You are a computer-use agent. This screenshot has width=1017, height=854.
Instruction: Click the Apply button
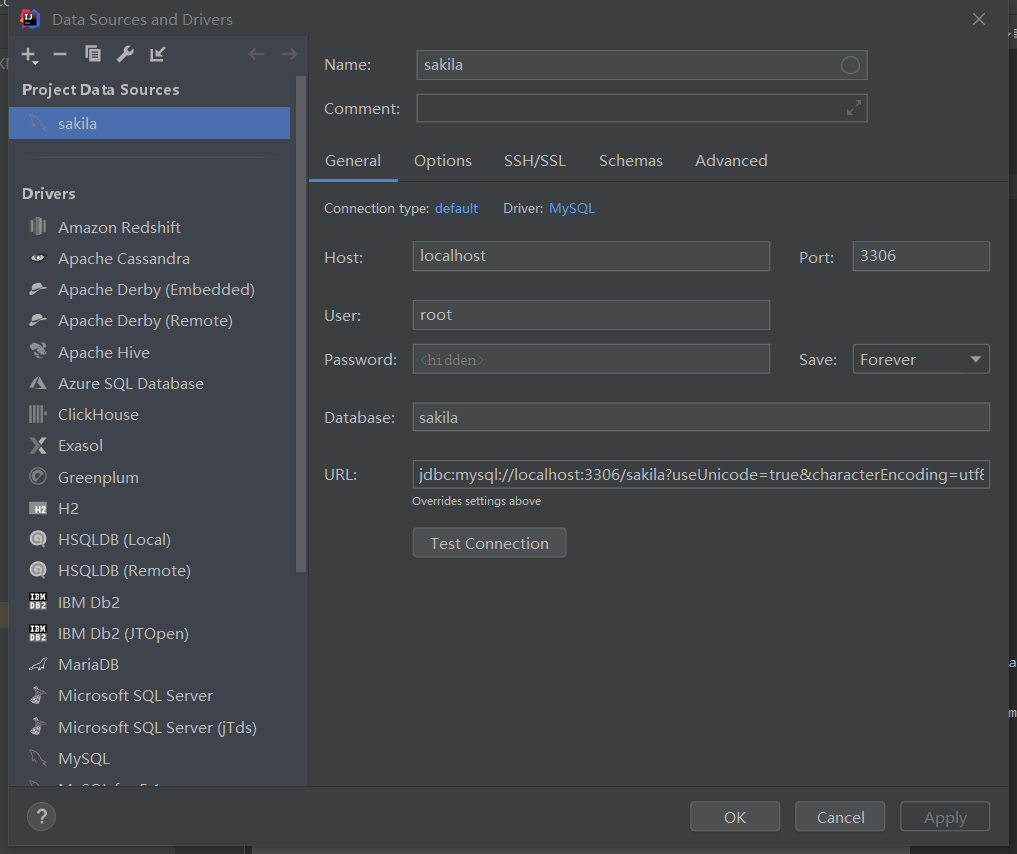tap(945, 817)
